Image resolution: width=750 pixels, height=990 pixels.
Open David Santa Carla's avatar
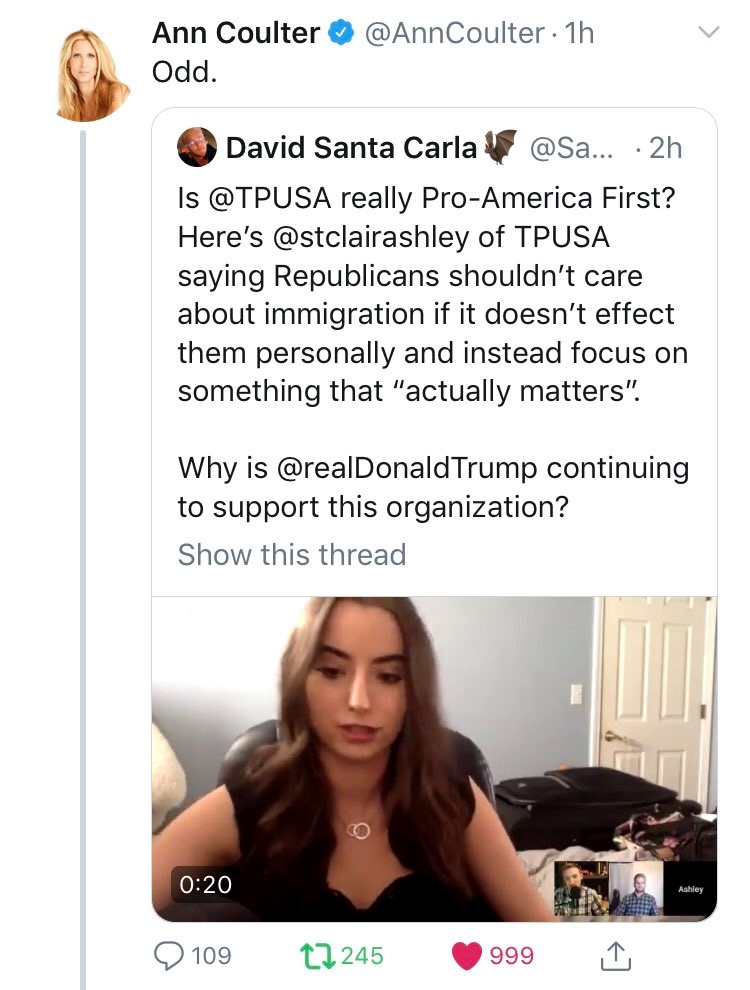pos(197,147)
